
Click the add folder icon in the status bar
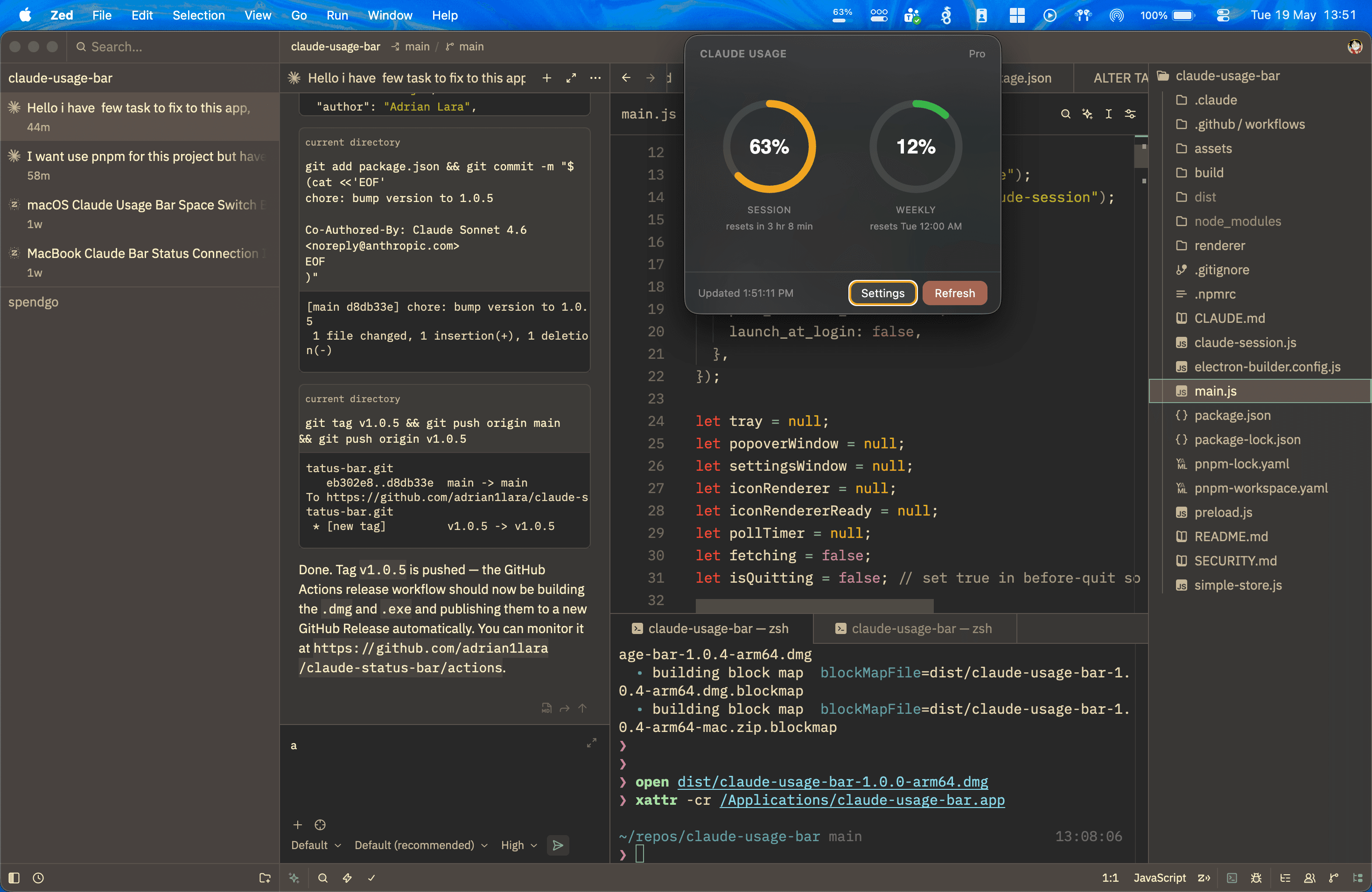[x=265, y=878]
